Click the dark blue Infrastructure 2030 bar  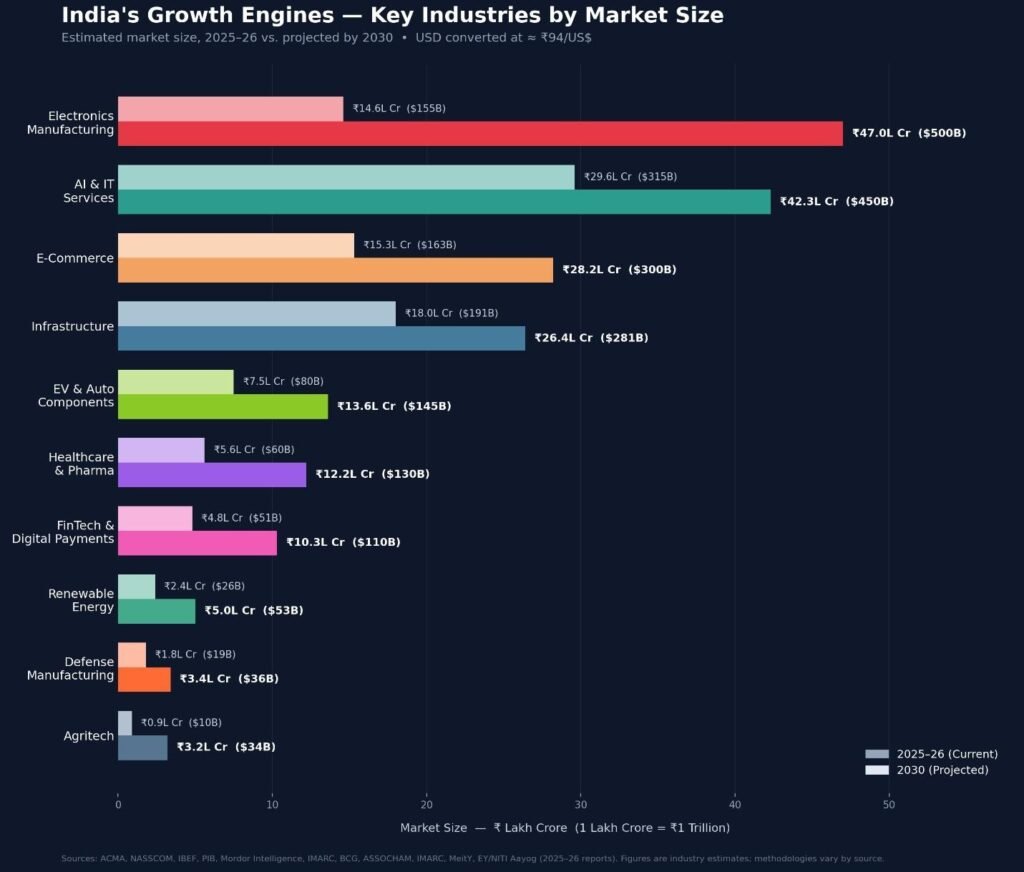(321, 338)
